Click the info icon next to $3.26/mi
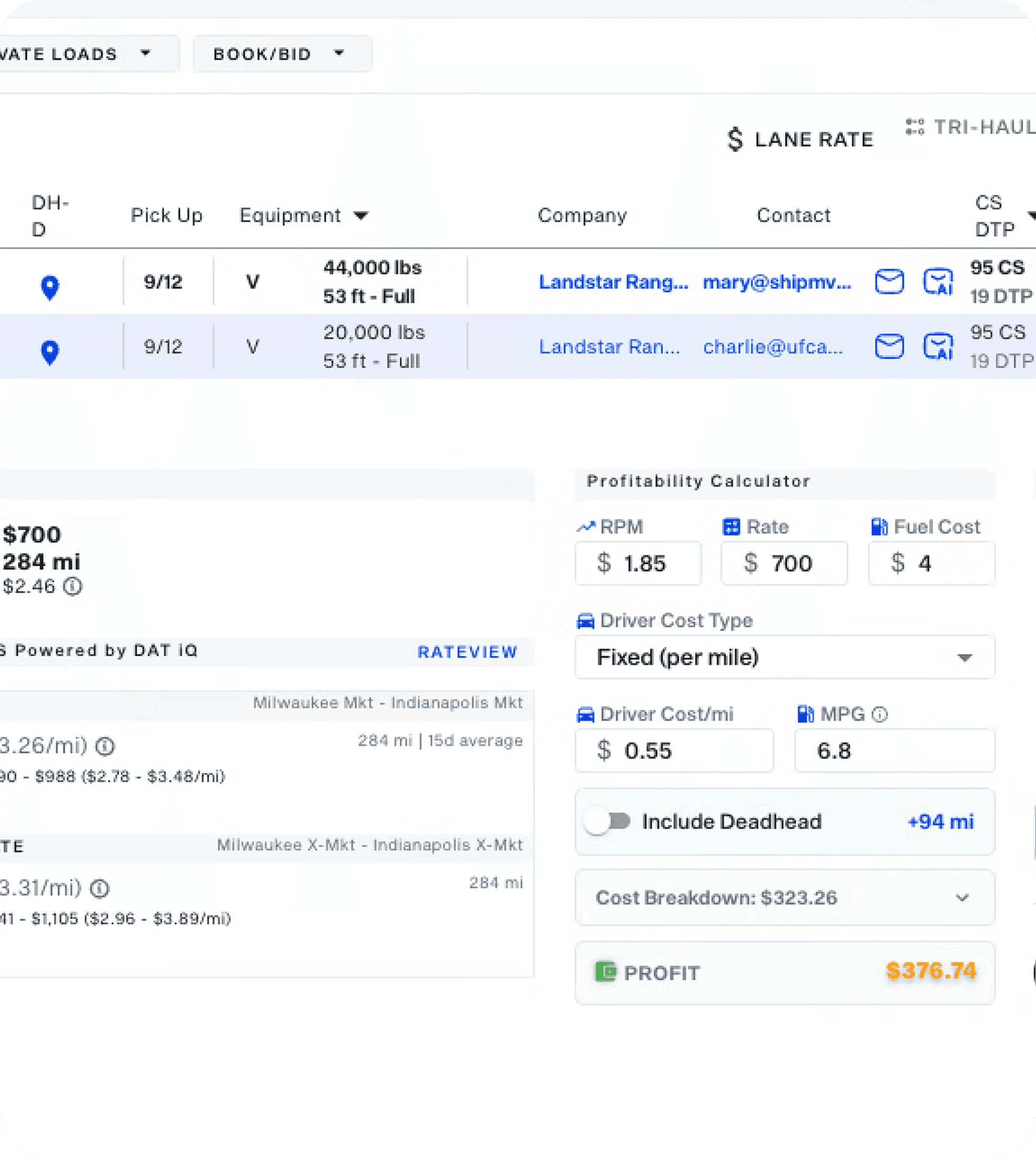The width and height of the screenshot is (1036, 1156). tap(104, 746)
